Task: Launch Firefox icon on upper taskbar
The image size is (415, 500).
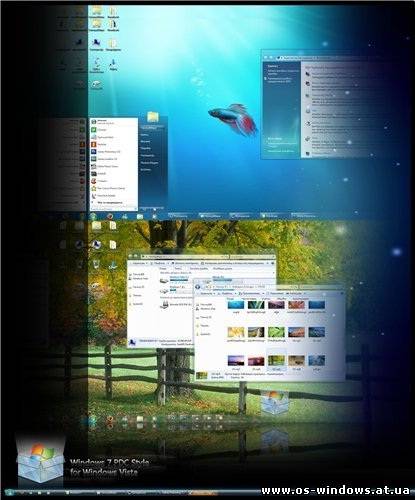Action: 110,217
